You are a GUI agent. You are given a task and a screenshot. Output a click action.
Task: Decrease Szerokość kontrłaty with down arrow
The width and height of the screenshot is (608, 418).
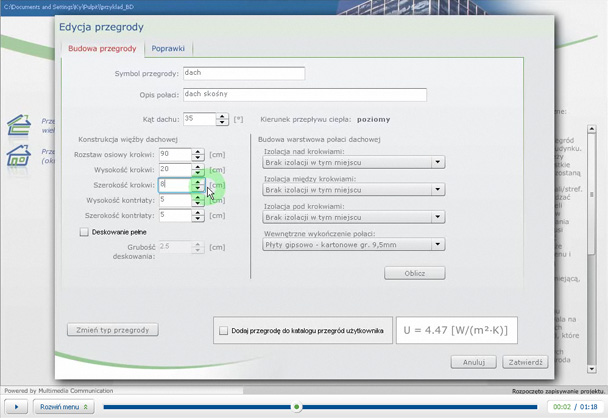(x=198, y=218)
